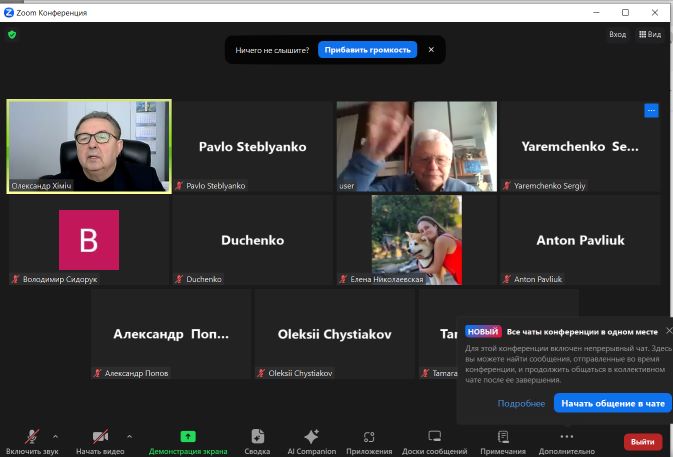Dismiss the Ничего не слышите notification

pyautogui.click(x=431, y=49)
